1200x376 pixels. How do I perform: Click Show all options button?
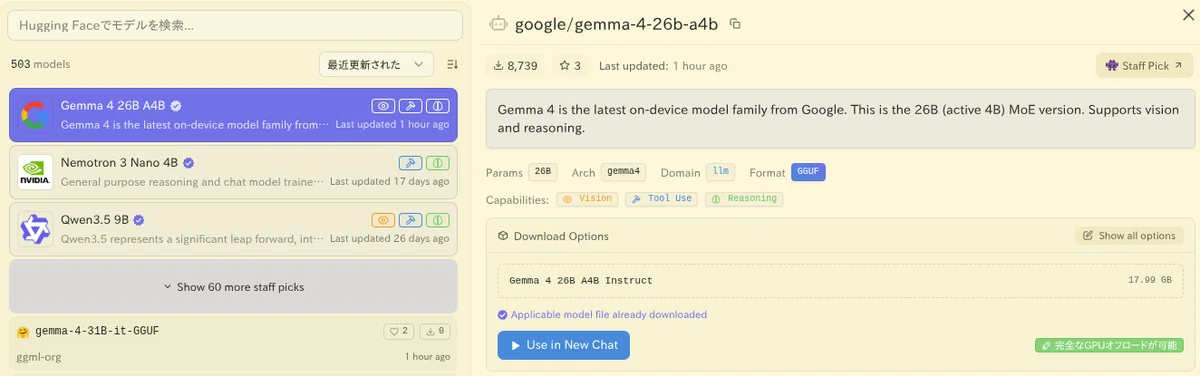1129,236
